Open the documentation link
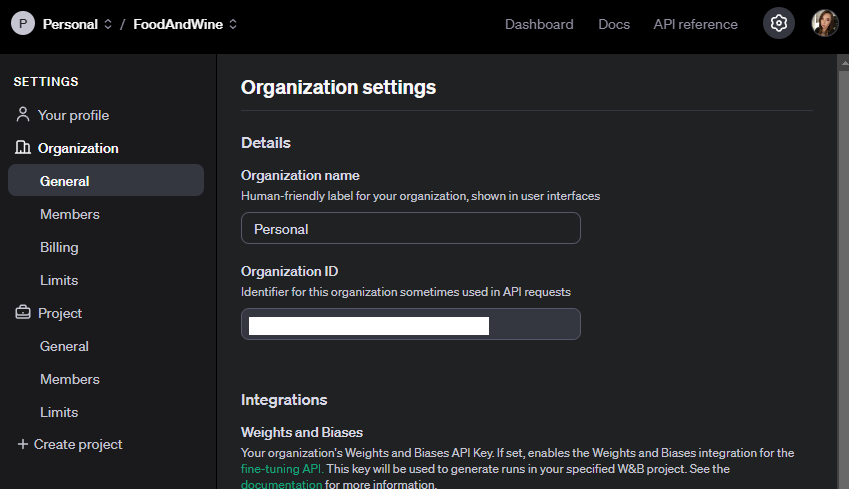The image size is (849, 489). [x=281, y=484]
